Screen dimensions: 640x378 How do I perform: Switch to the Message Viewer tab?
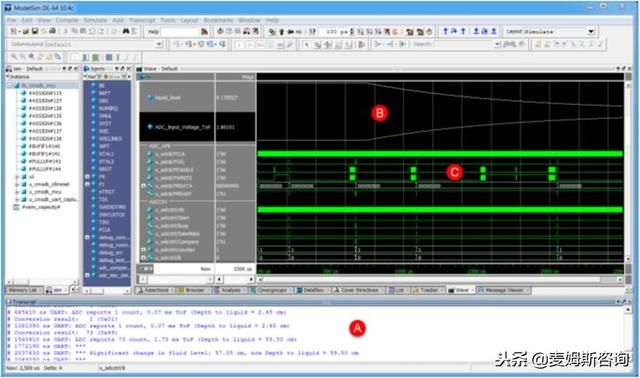pos(504,290)
